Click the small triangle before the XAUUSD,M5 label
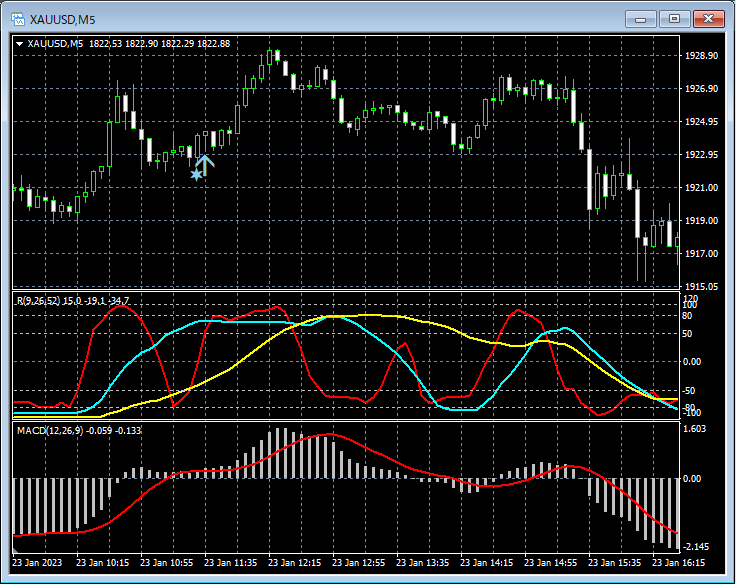The image size is (737, 584). (x=20, y=43)
